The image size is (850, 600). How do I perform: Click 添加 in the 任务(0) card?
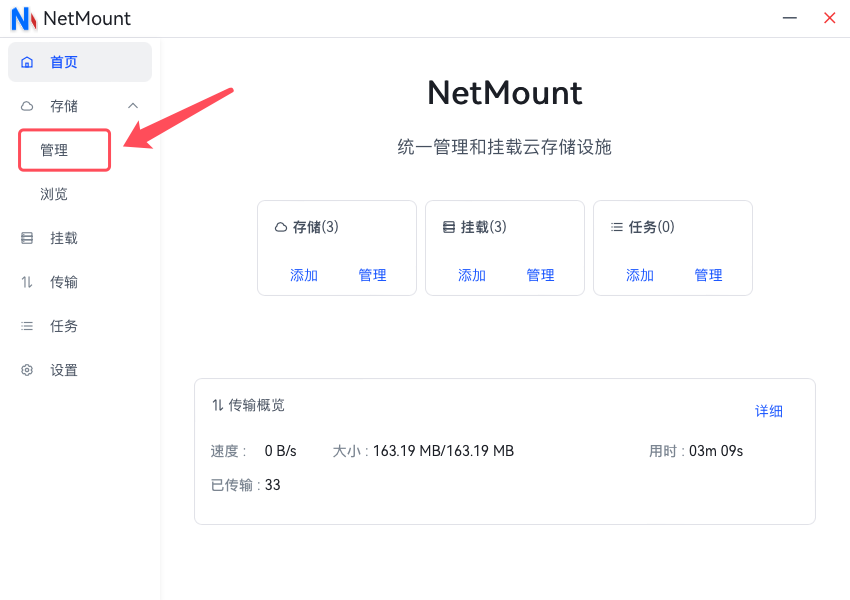pos(640,275)
